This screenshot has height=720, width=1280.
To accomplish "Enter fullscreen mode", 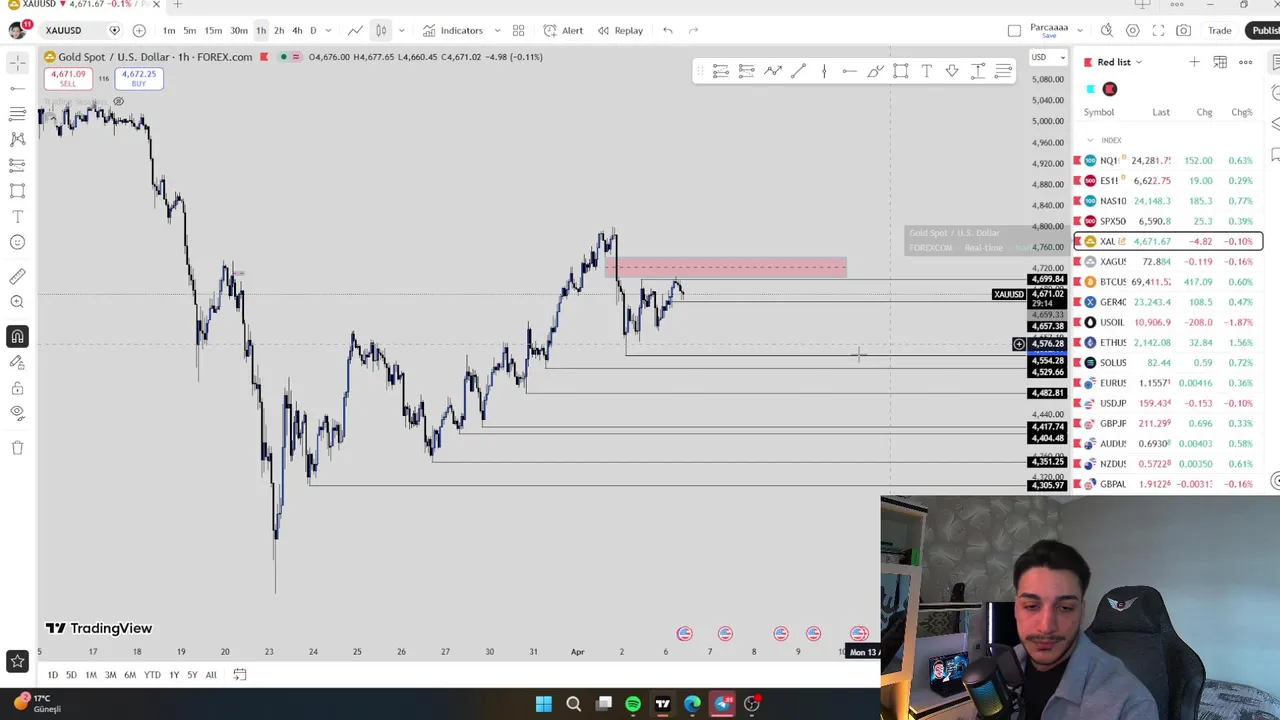I will [x=1158, y=30].
